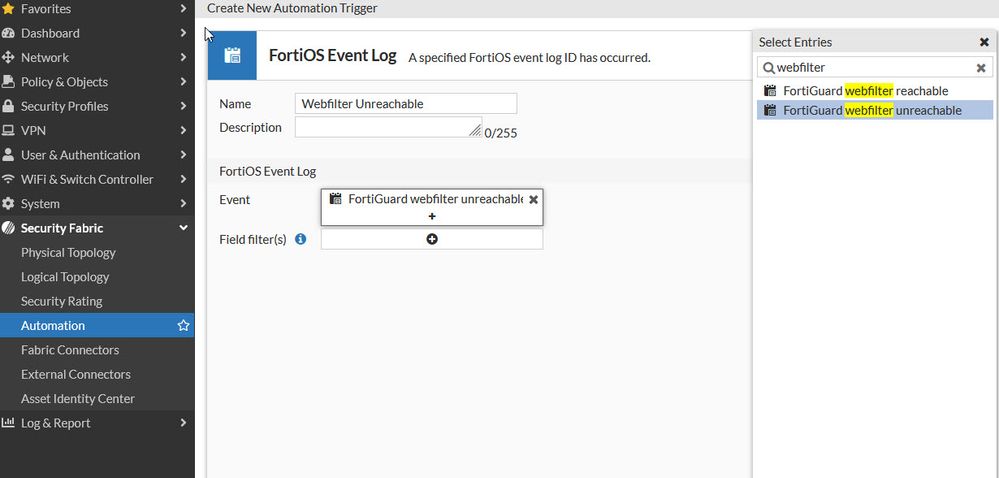Clear the webfilter search text
999x478 pixels.
(x=981, y=68)
